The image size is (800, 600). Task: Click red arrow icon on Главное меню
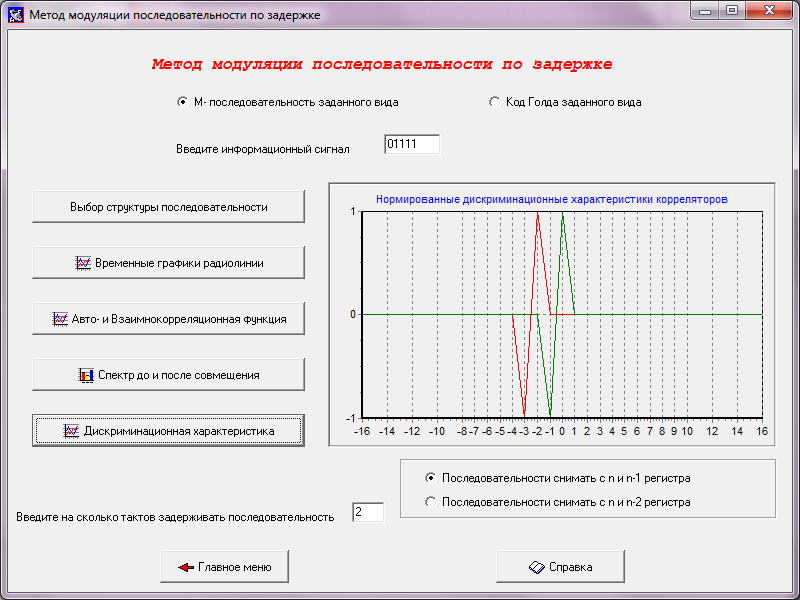click(x=186, y=567)
